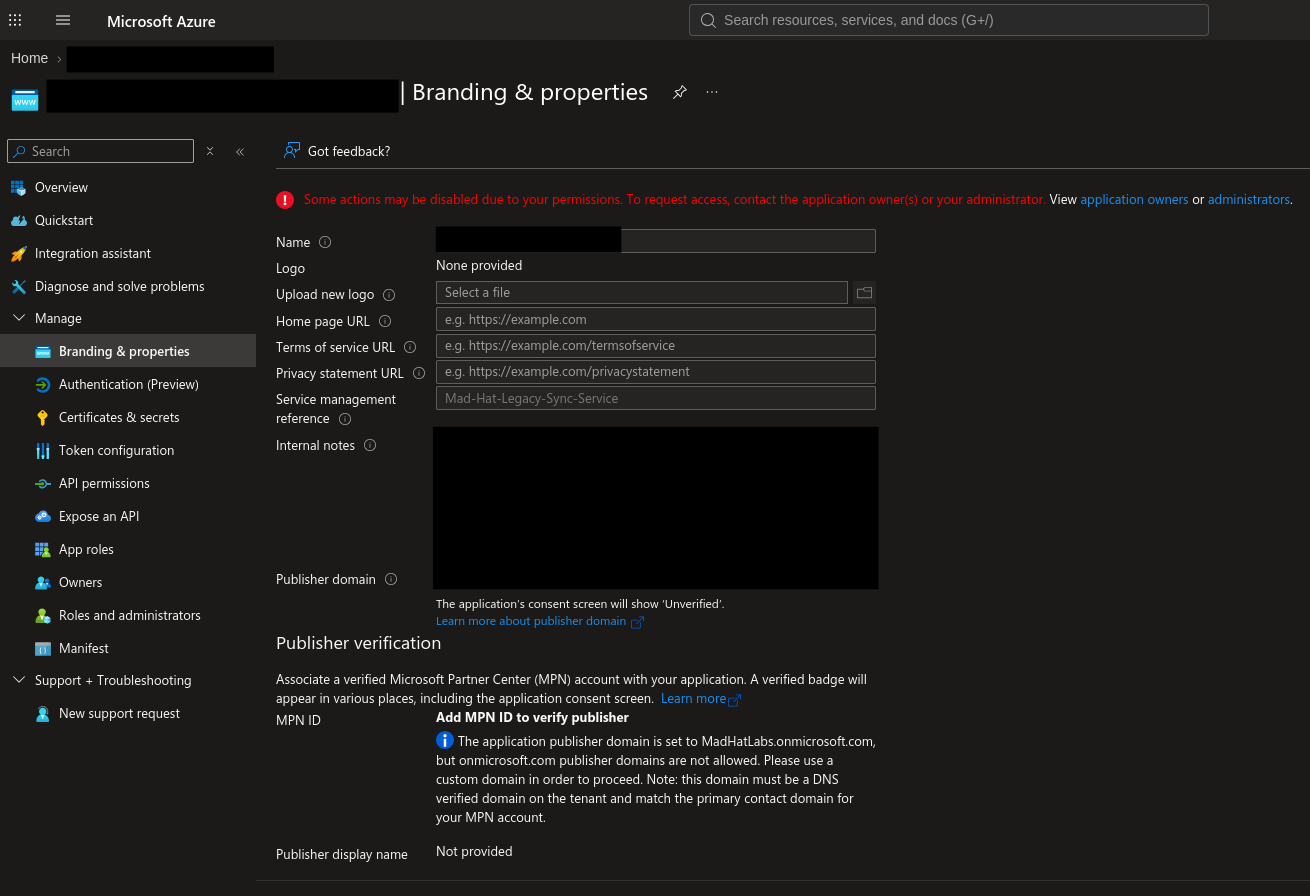The image size is (1310, 896).
Task: Click the info icon beside Internal notes
Action: (x=370, y=445)
